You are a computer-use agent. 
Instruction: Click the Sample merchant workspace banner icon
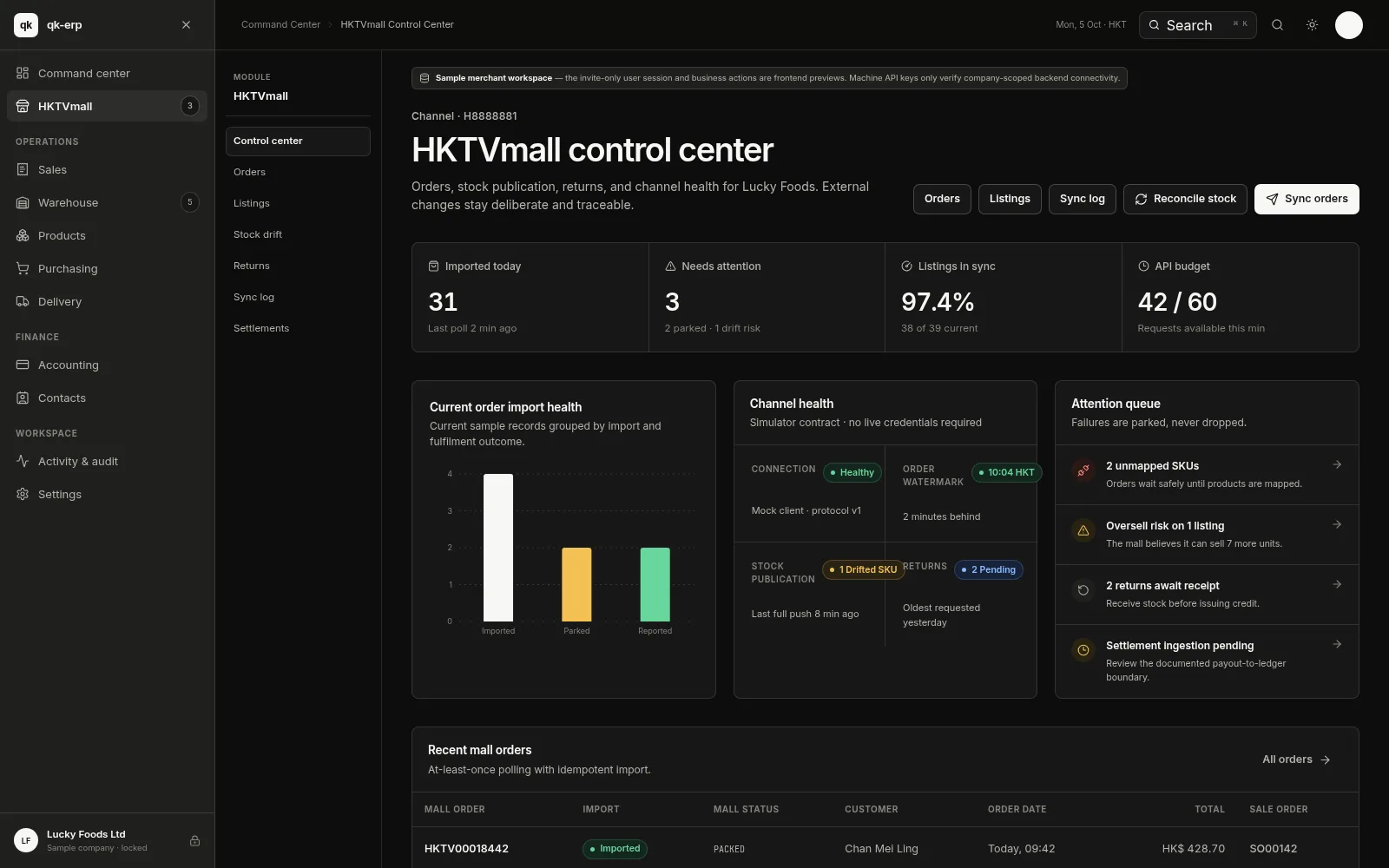(x=425, y=78)
